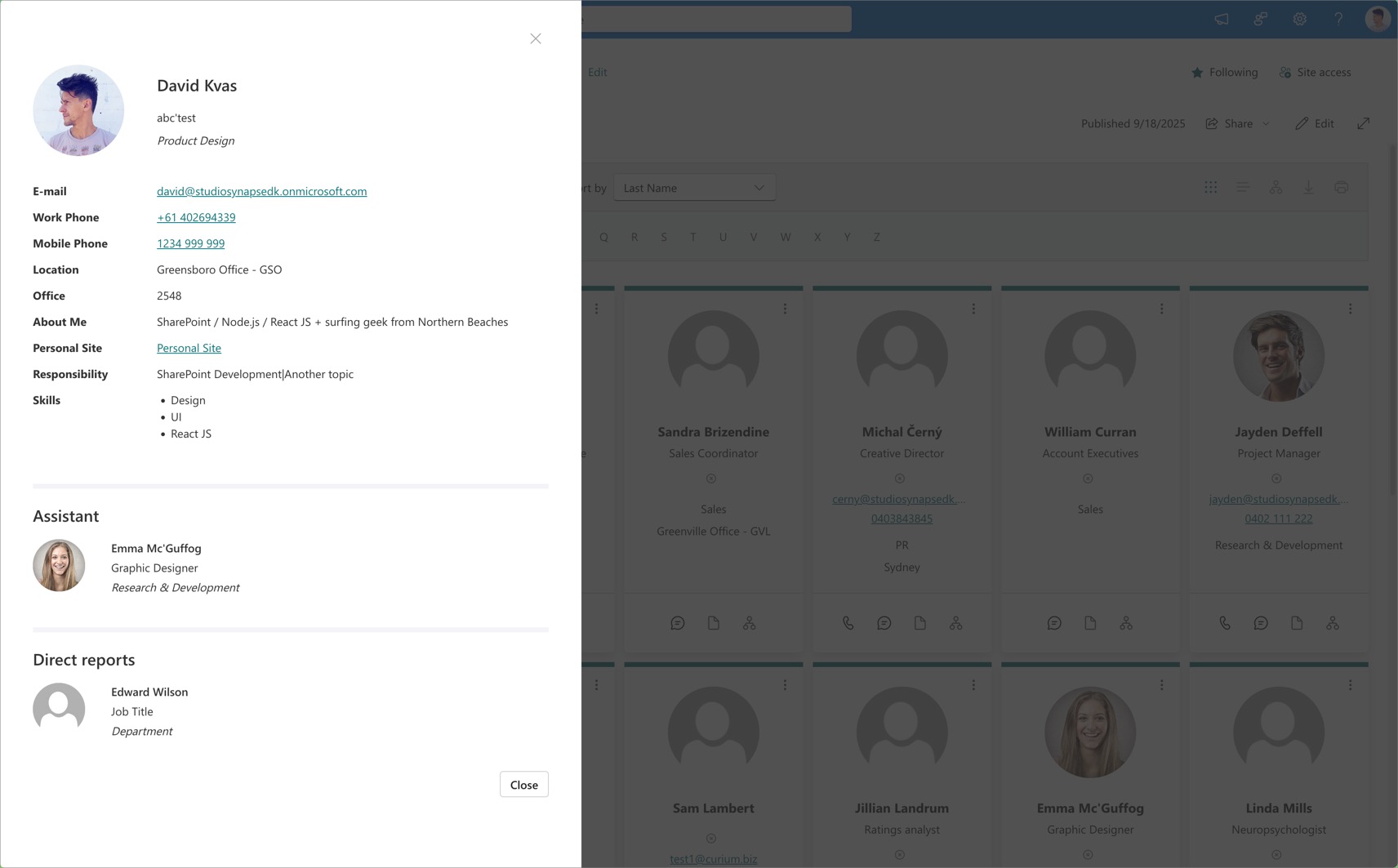Image resolution: width=1398 pixels, height=868 pixels.
Task: Open more options on Jayden Deffell's card
Action: [x=1350, y=309]
